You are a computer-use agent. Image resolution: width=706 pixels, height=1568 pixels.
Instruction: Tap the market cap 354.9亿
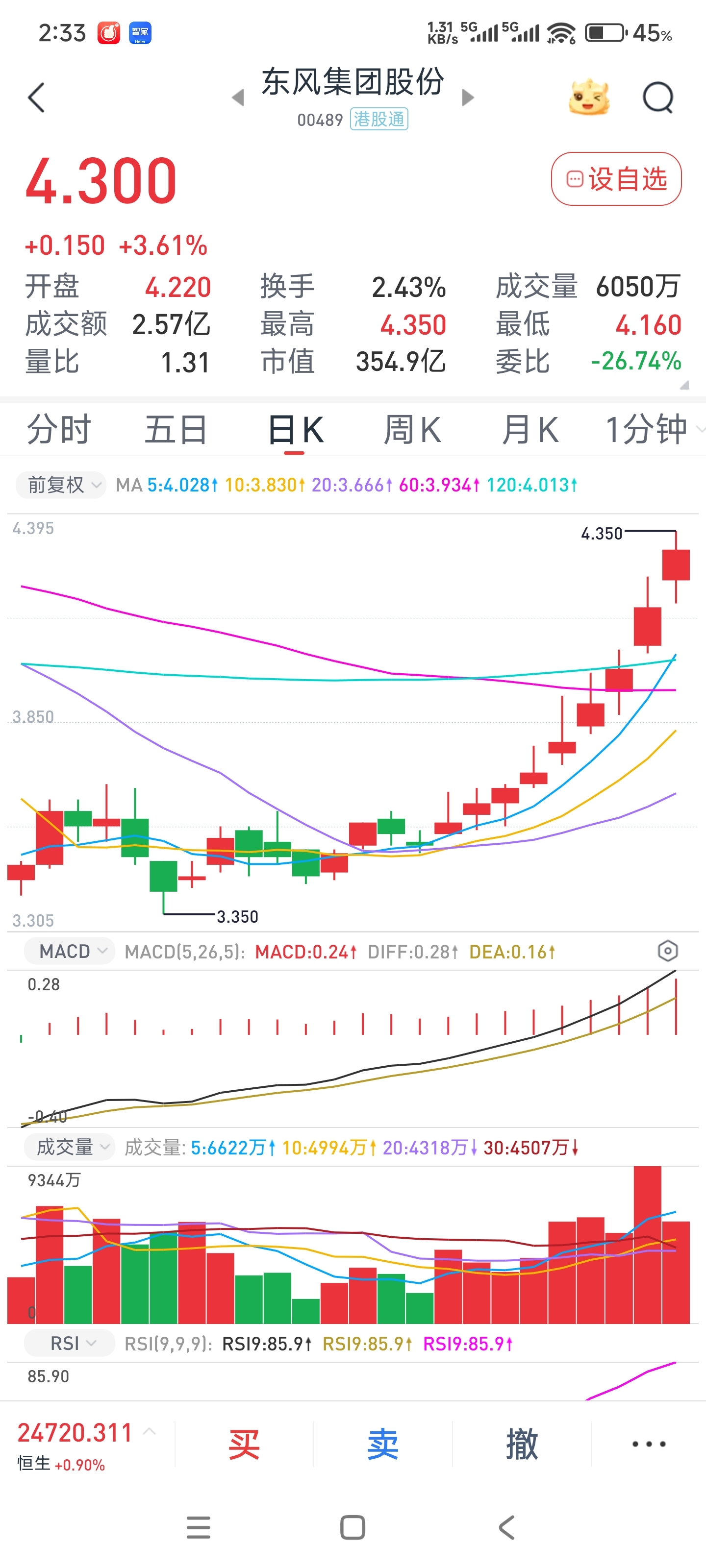[x=401, y=362]
